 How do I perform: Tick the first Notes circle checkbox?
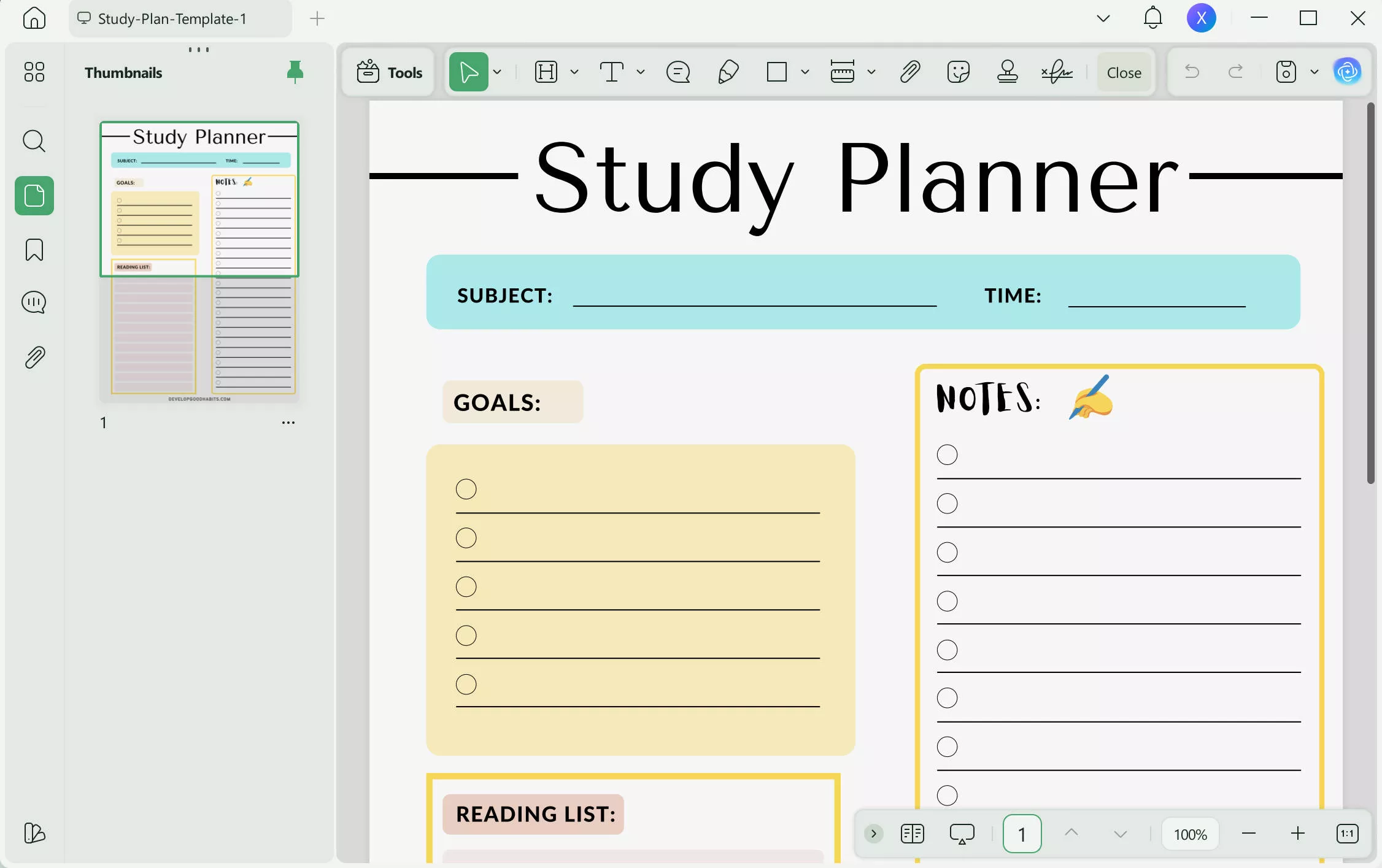[947, 455]
